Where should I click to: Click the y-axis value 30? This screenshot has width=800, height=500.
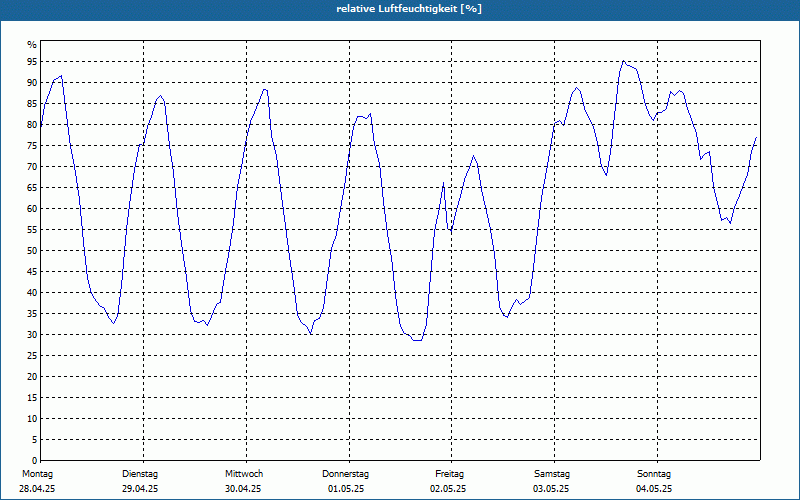click(x=32, y=335)
